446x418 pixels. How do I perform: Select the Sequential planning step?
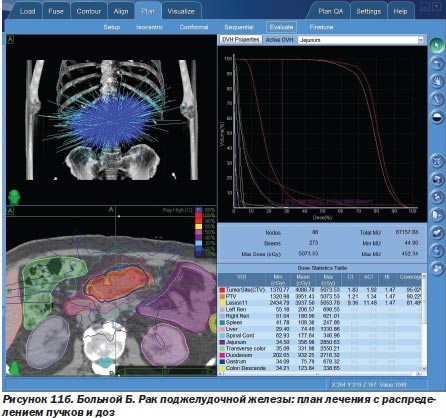click(239, 27)
